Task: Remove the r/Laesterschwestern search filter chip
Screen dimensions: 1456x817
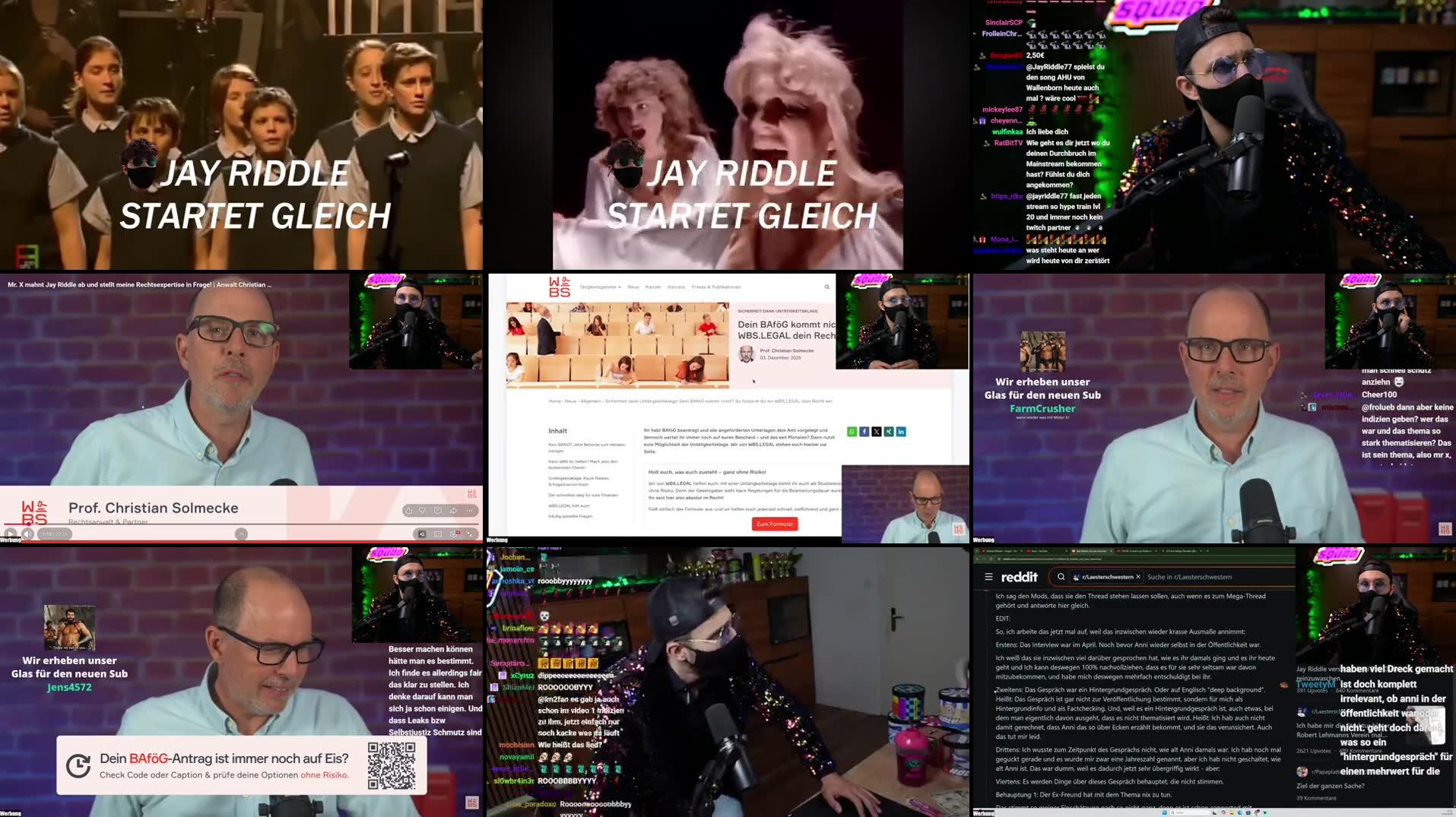Action: pos(1138,577)
